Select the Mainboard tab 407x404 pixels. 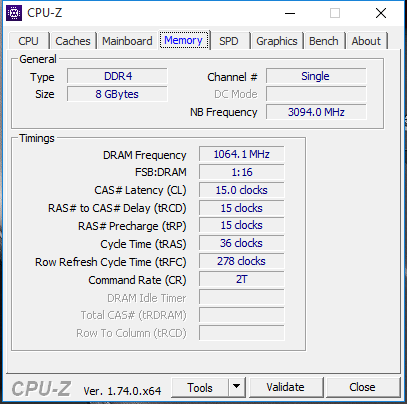point(127,41)
